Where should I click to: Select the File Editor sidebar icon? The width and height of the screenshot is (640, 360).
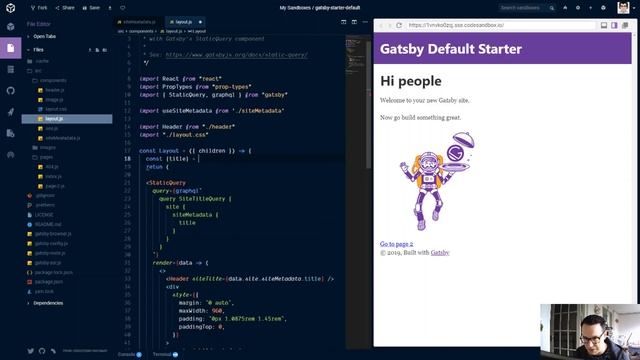11,48
